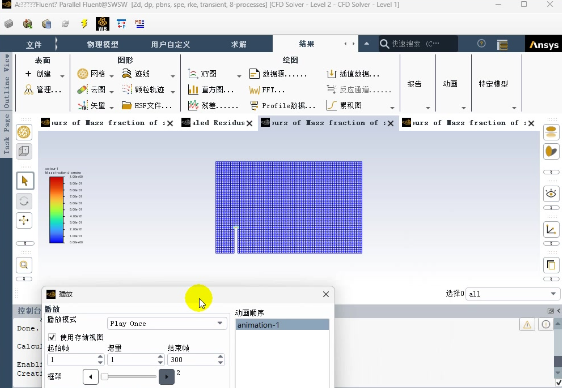
Task: Click the zoom-to-area magnifier tool
Action: [x=24, y=265]
